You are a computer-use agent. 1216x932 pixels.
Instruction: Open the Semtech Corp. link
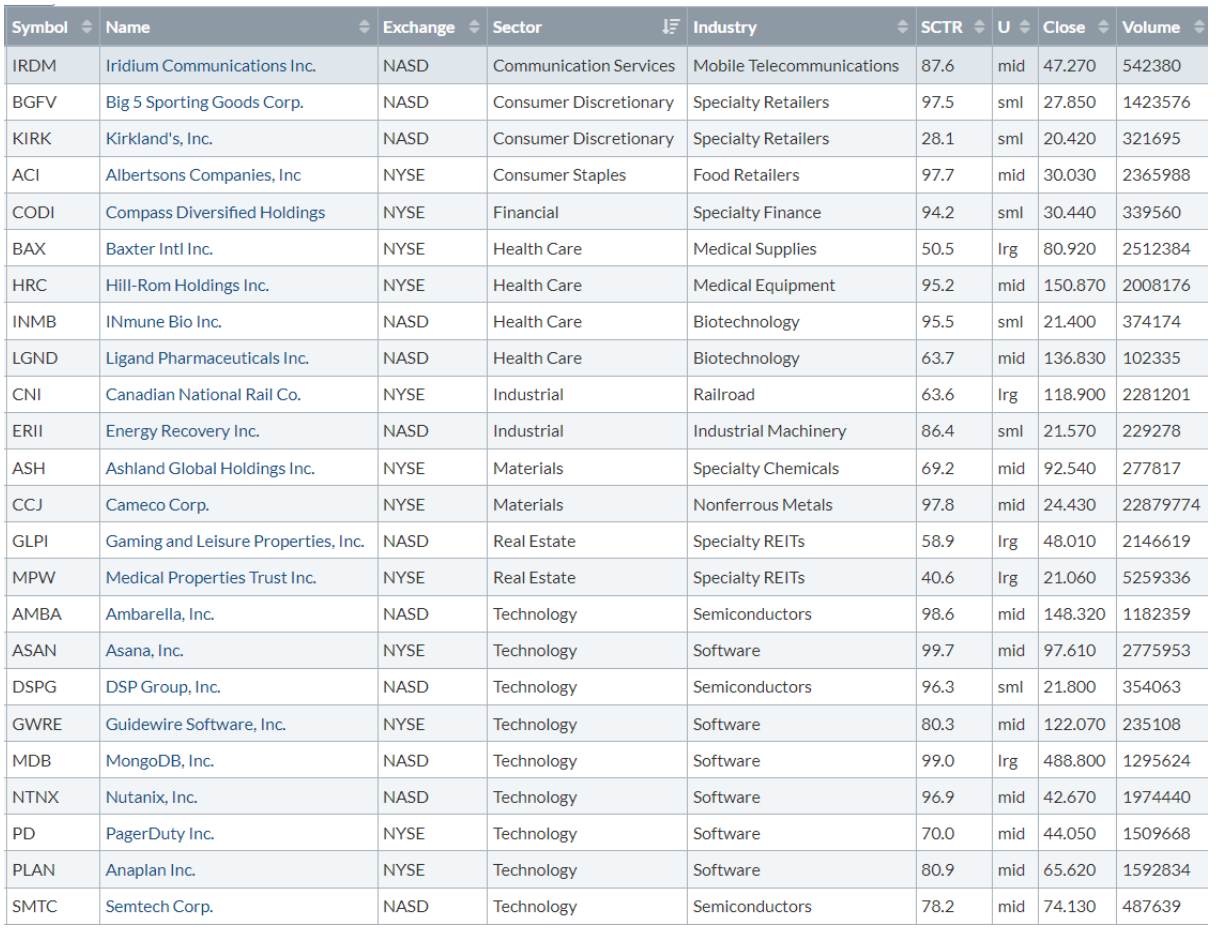pyautogui.click(x=159, y=907)
